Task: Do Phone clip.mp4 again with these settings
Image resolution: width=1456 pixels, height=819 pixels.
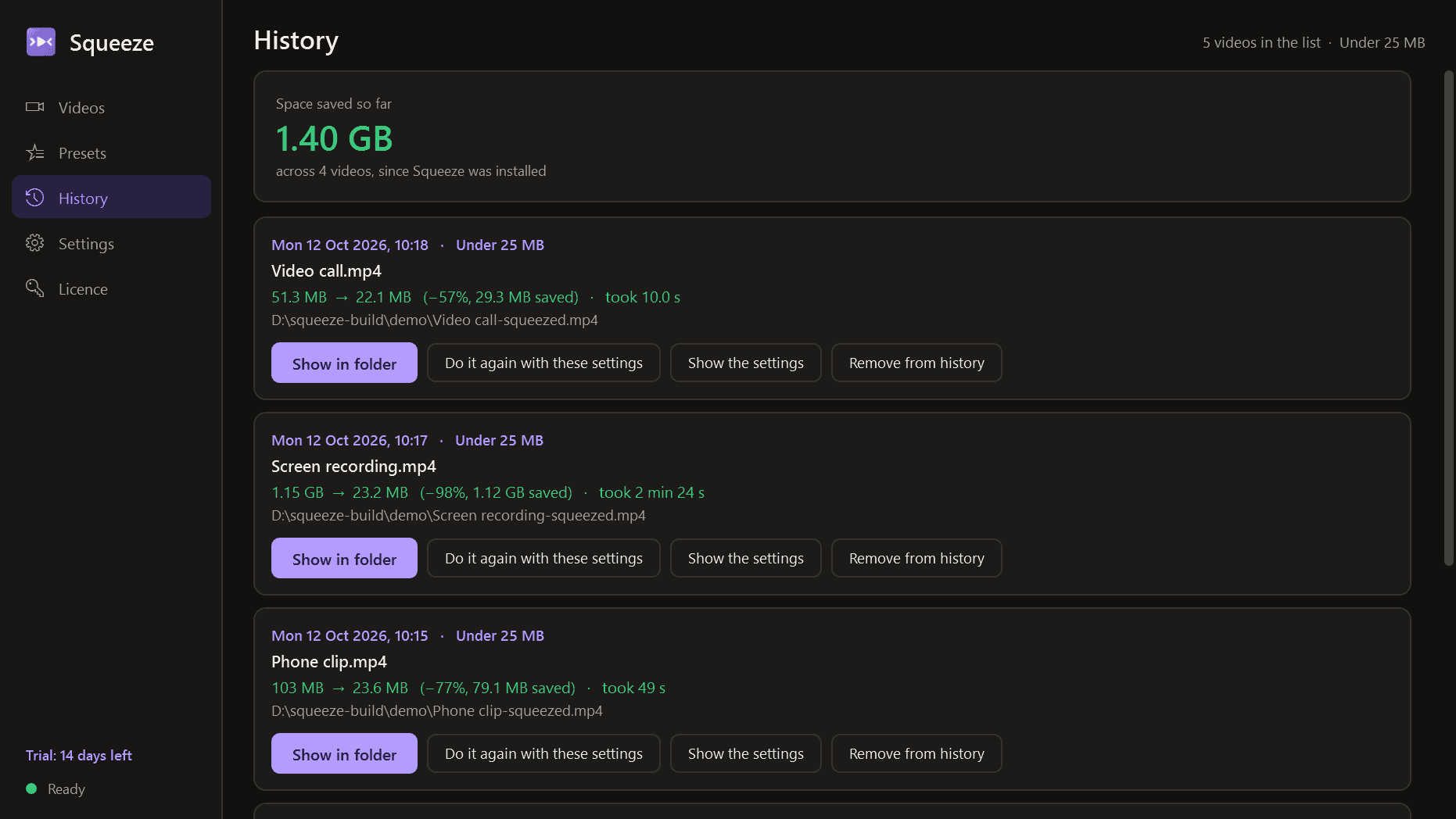Action: pyautogui.click(x=543, y=753)
